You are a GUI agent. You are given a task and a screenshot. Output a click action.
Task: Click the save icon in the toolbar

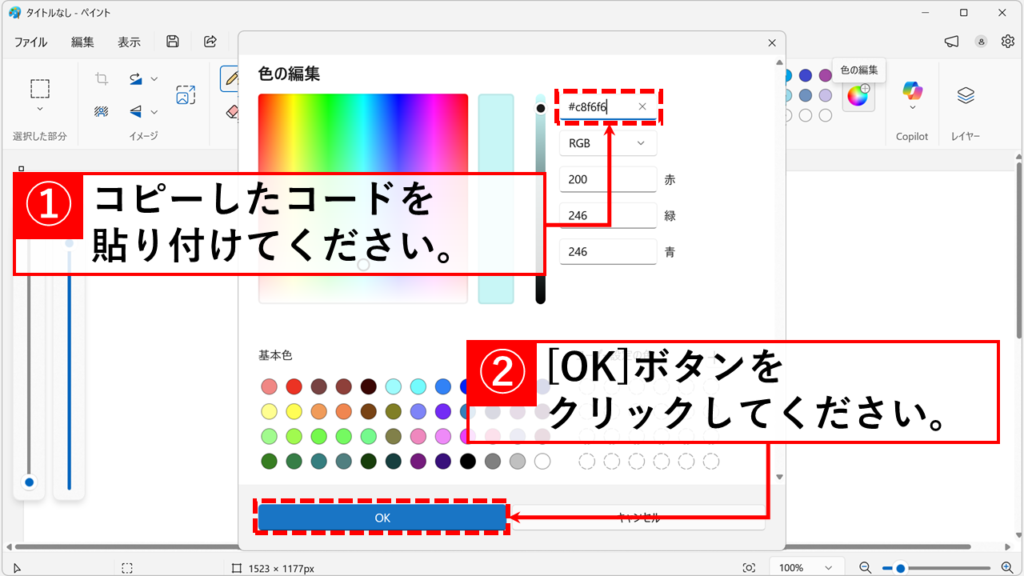[171, 41]
